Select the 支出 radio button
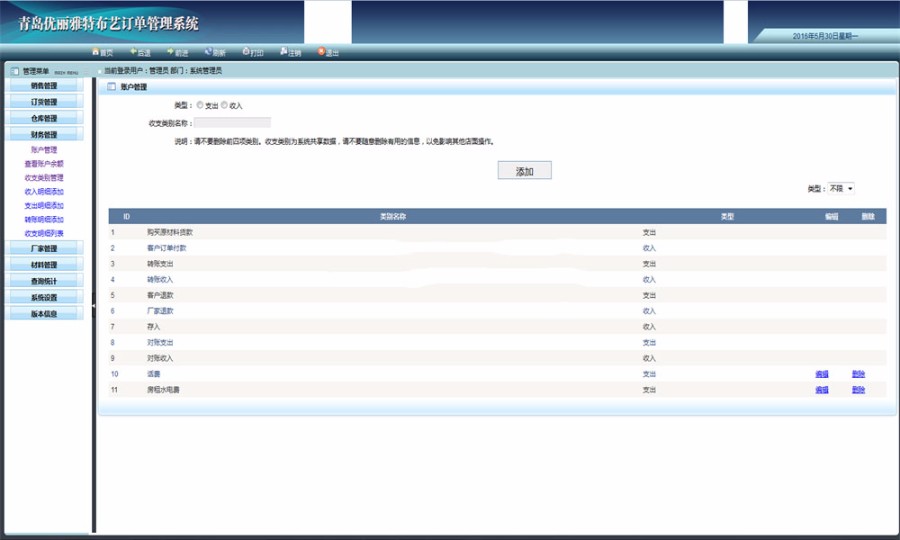 (x=200, y=104)
